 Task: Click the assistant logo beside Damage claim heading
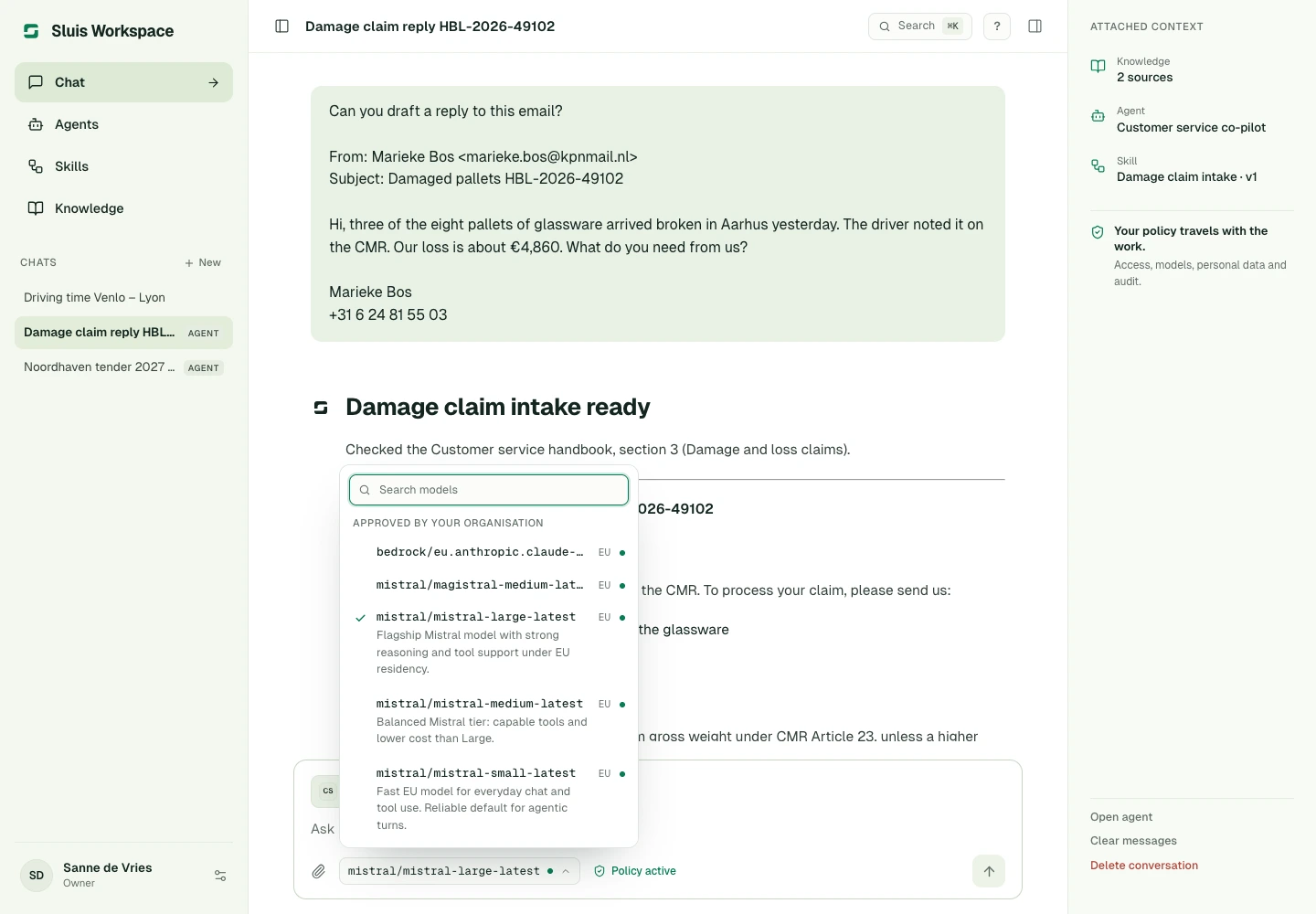[x=321, y=408]
